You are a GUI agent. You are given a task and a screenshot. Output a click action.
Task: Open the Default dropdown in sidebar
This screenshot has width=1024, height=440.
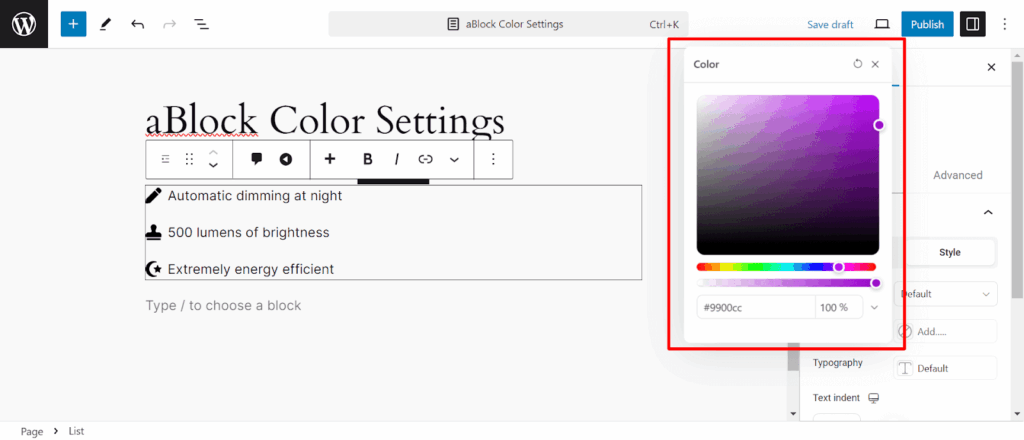coord(946,294)
